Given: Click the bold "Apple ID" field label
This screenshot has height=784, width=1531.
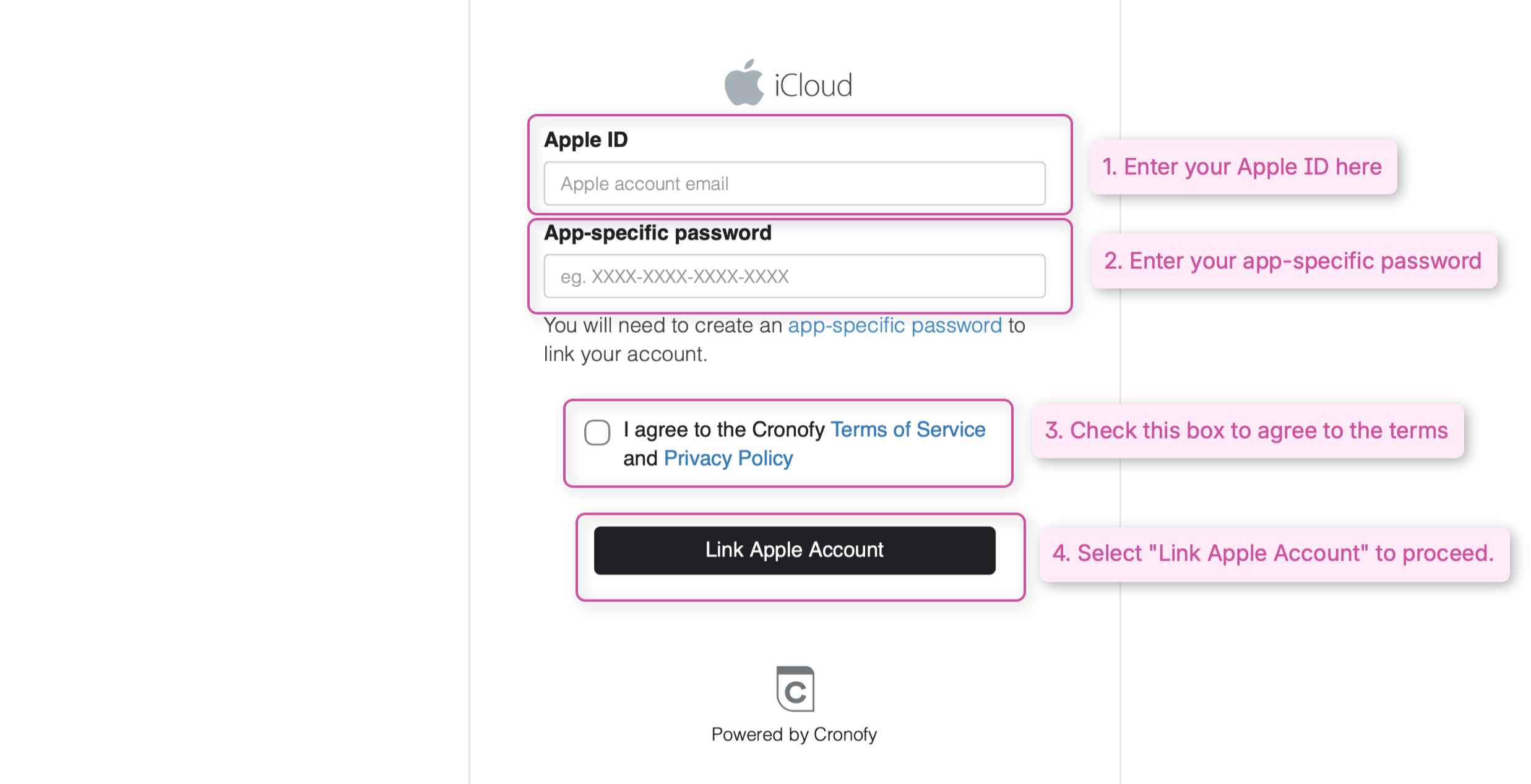Looking at the screenshot, I should click(585, 140).
